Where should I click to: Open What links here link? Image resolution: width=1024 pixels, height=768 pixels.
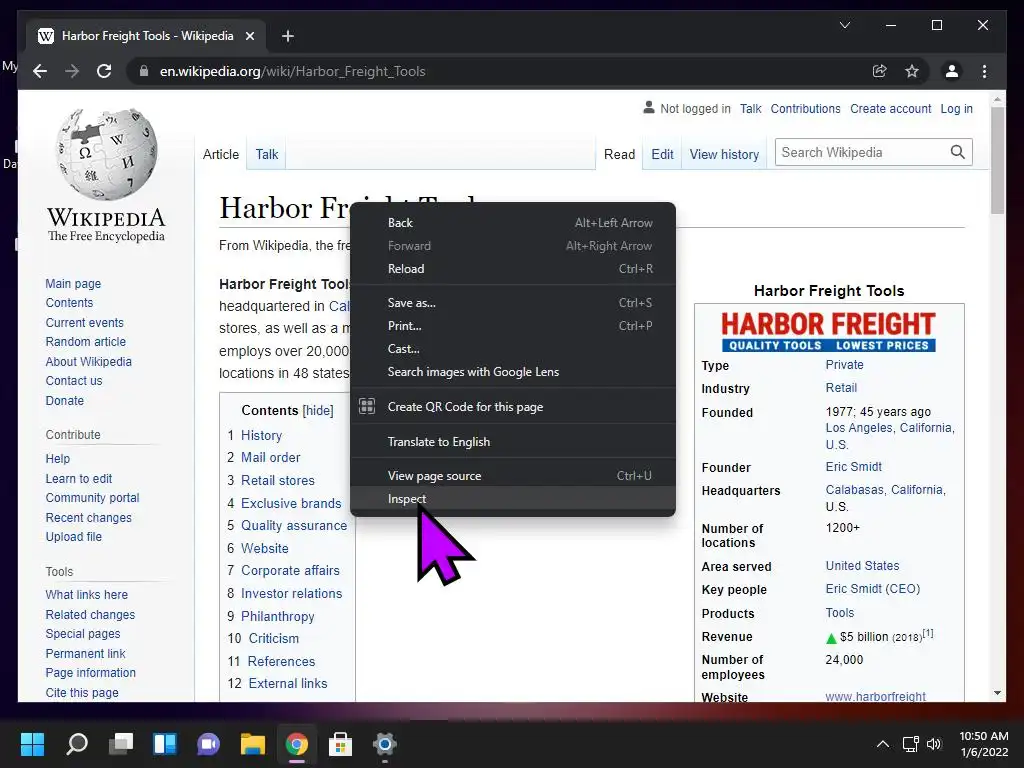87,594
